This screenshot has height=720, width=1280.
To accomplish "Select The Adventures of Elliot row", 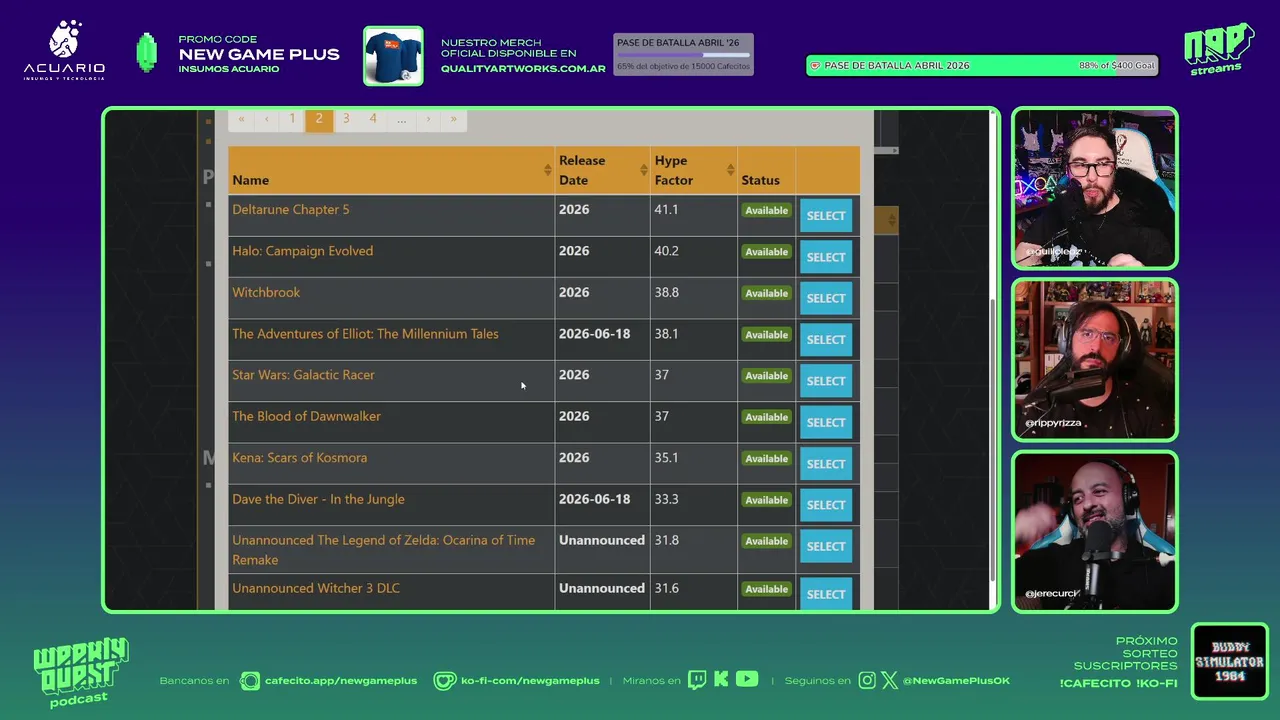I will (826, 340).
